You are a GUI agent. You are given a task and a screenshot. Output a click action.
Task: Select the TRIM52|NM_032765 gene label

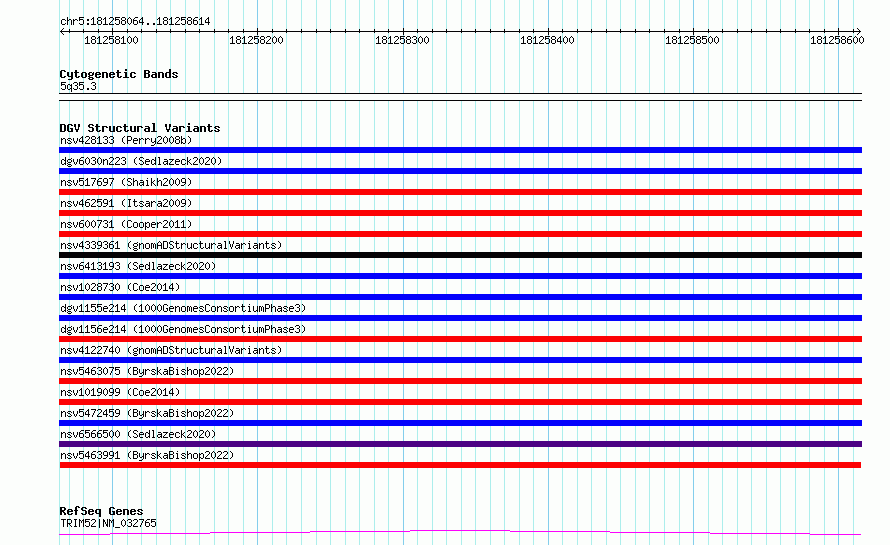click(x=108, y=523)
